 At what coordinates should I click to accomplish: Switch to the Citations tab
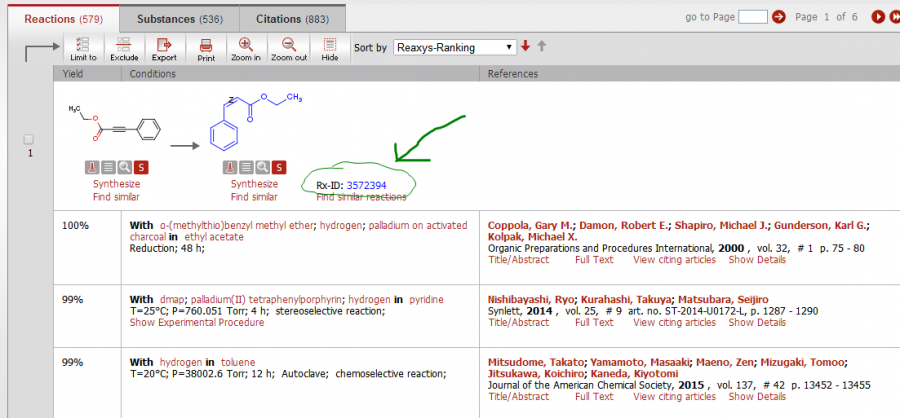[x=293, y=19]
